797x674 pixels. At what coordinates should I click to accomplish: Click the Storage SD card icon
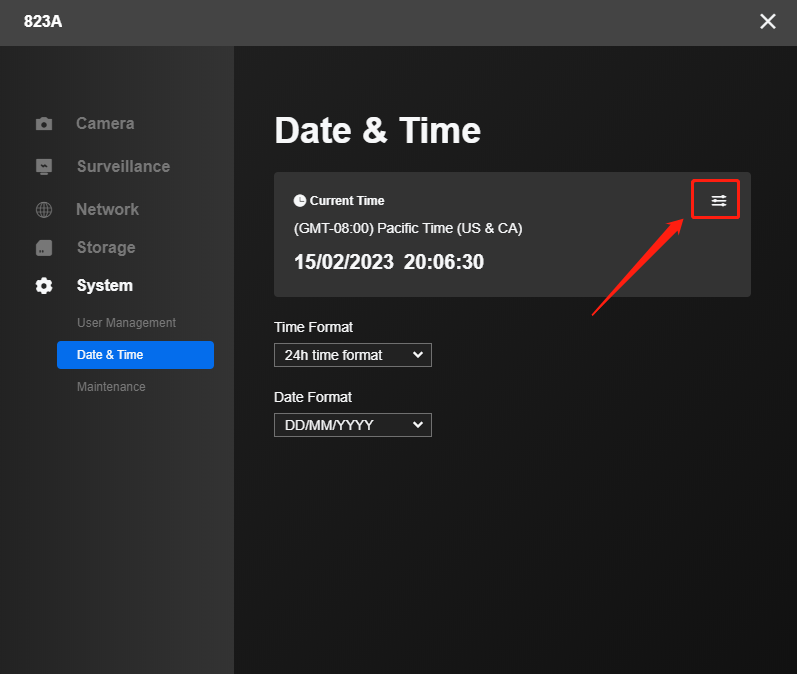pos(44,248)
